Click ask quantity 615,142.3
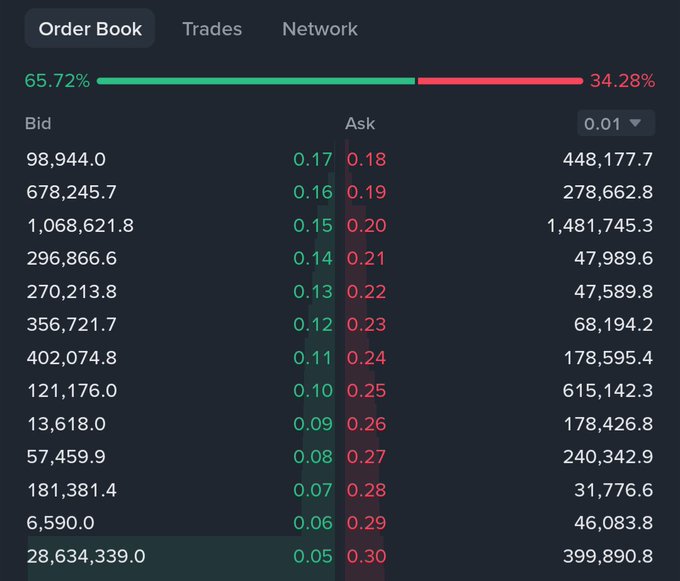 [608, 391]
